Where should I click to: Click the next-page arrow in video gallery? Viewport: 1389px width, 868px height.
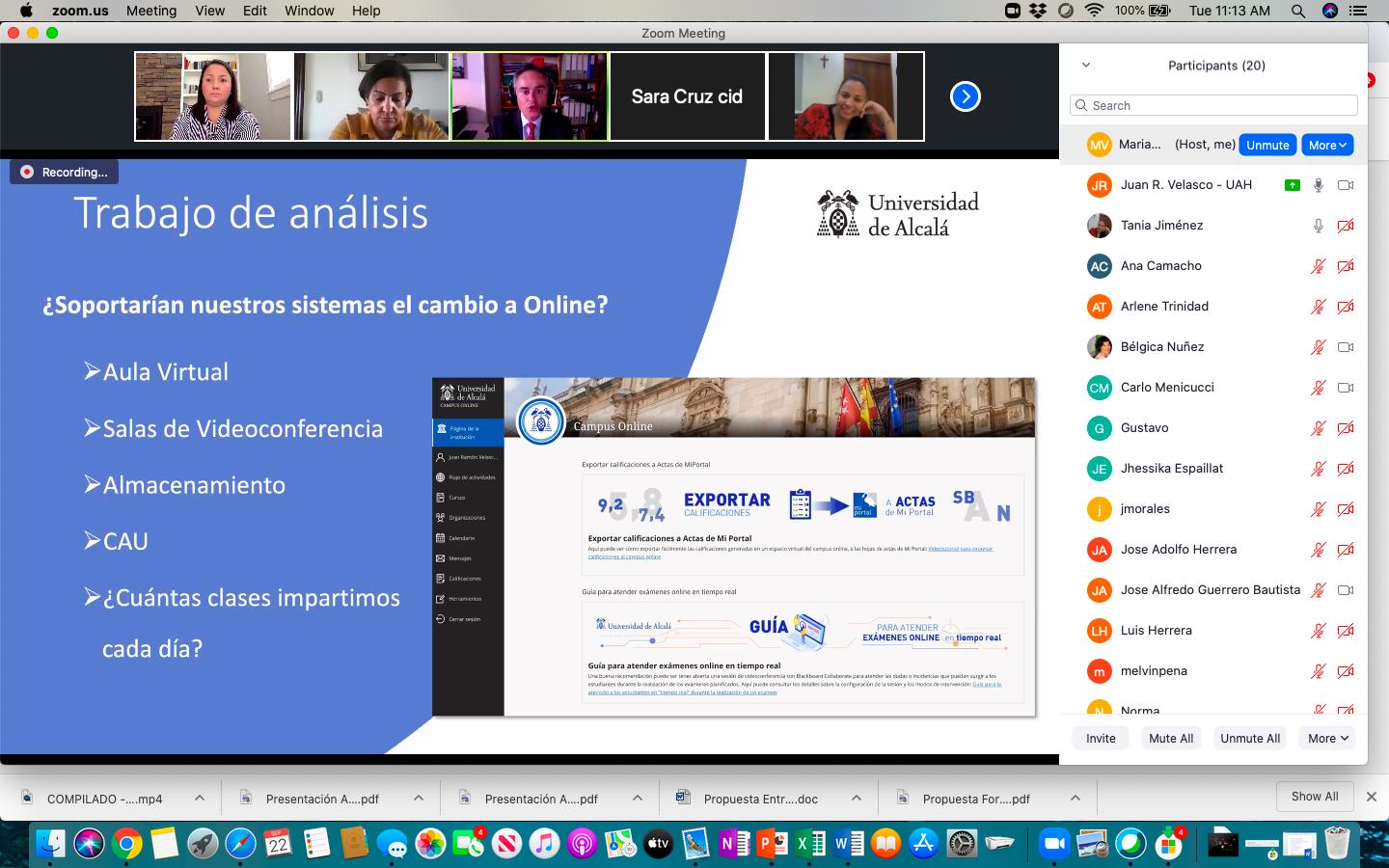pos(965,96)
